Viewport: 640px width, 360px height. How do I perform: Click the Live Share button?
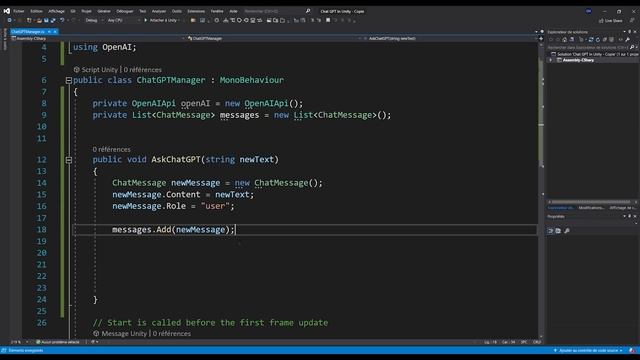(610, 20)
